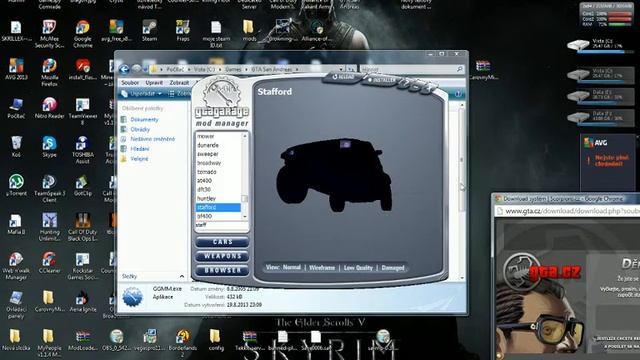Open the config folder on desktop

216,340
